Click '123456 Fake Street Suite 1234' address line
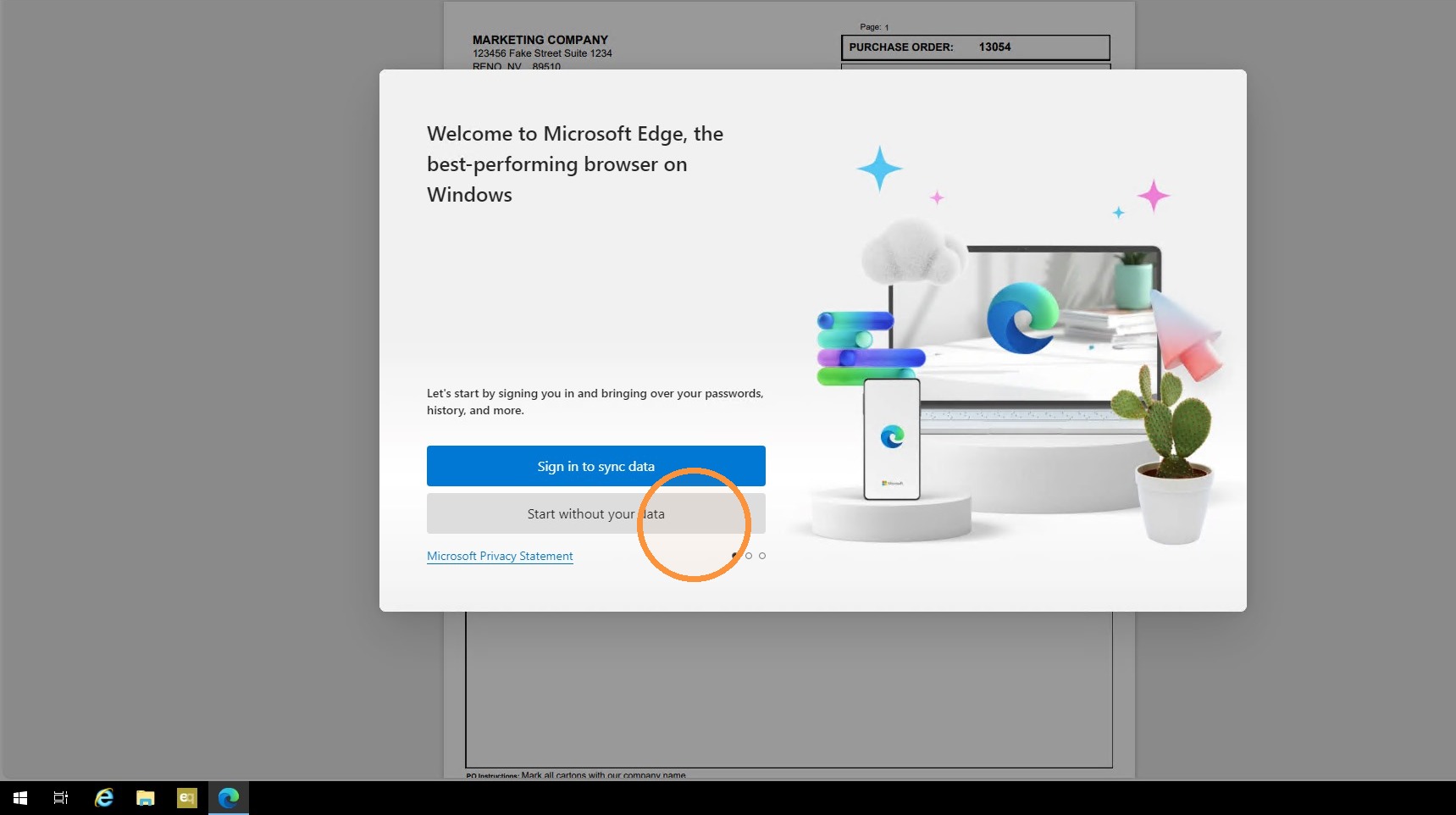The height and width of the screenshot is (815, 1456). pyautogui.click(x=542, y=53)
